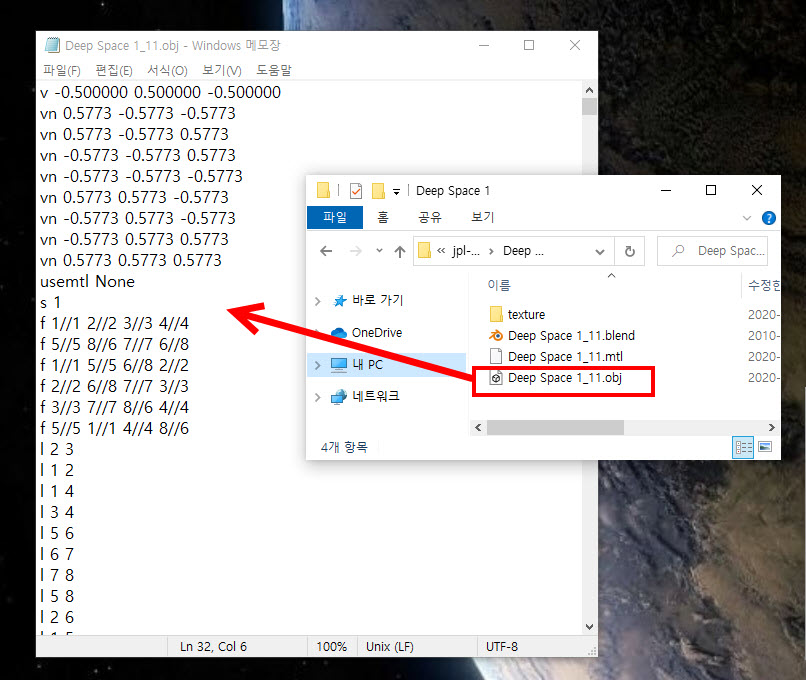Click the New folder quick access icon
The image size is (806, 680).
point(378,191)
